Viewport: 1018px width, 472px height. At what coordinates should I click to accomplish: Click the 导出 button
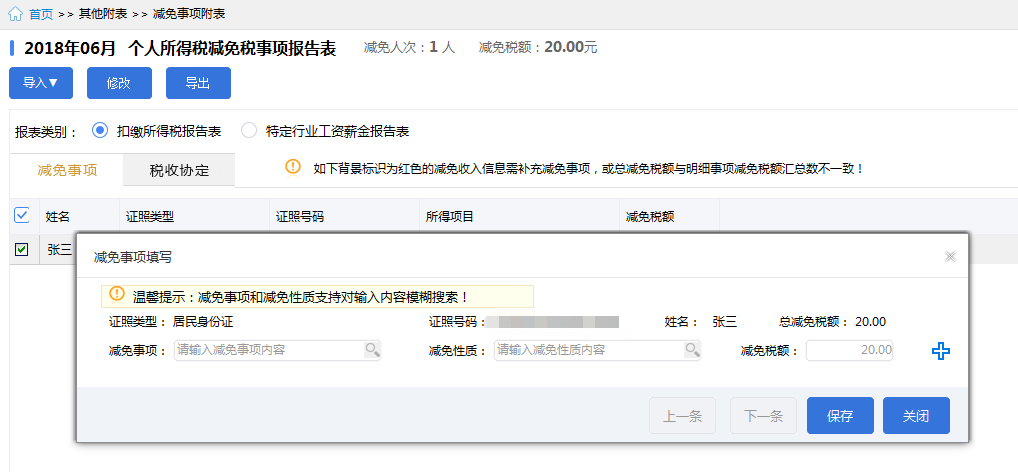[x=198, y=83]
